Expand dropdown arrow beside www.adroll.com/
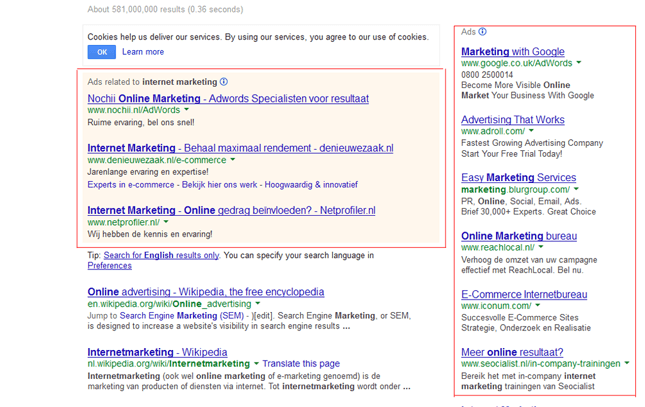The image size is (645, 407). click(x=531, y=130)
